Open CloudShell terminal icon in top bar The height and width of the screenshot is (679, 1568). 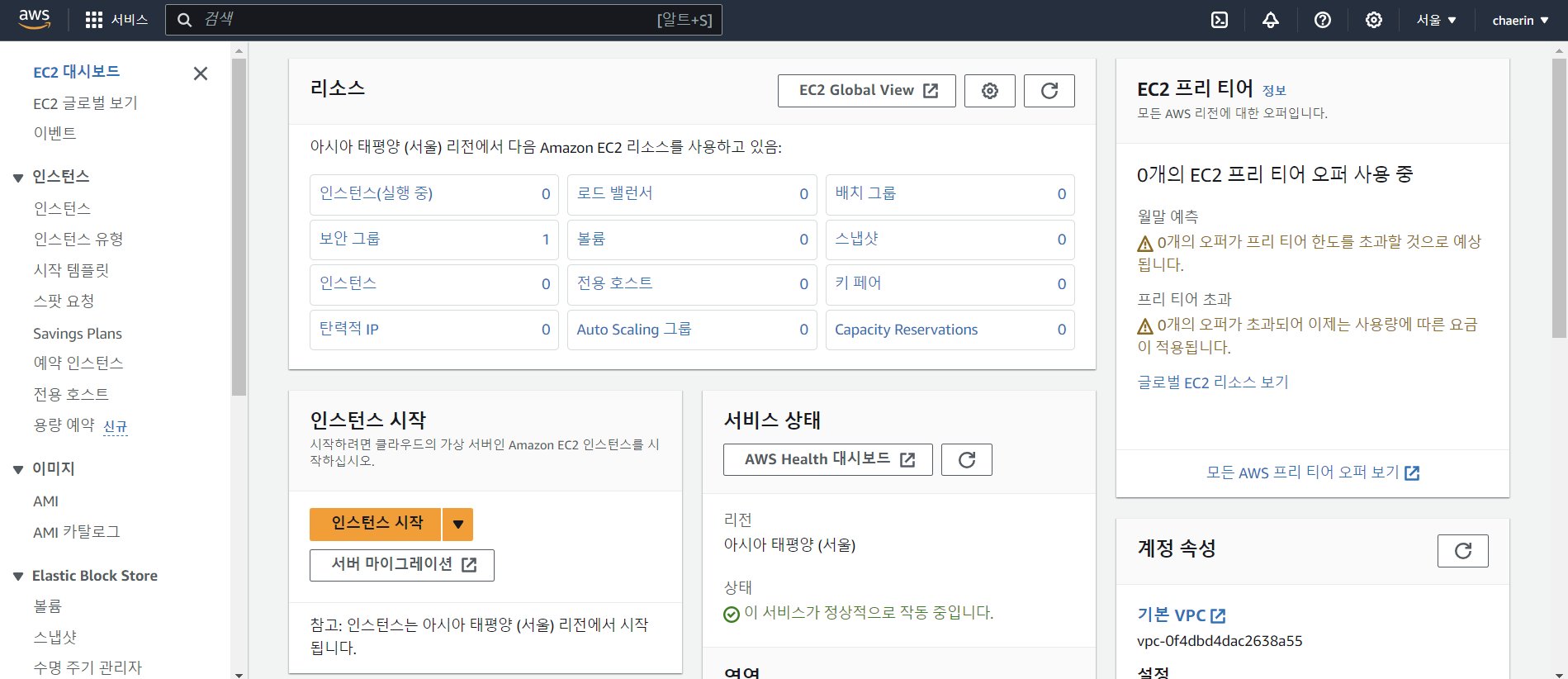point(1220,20)
